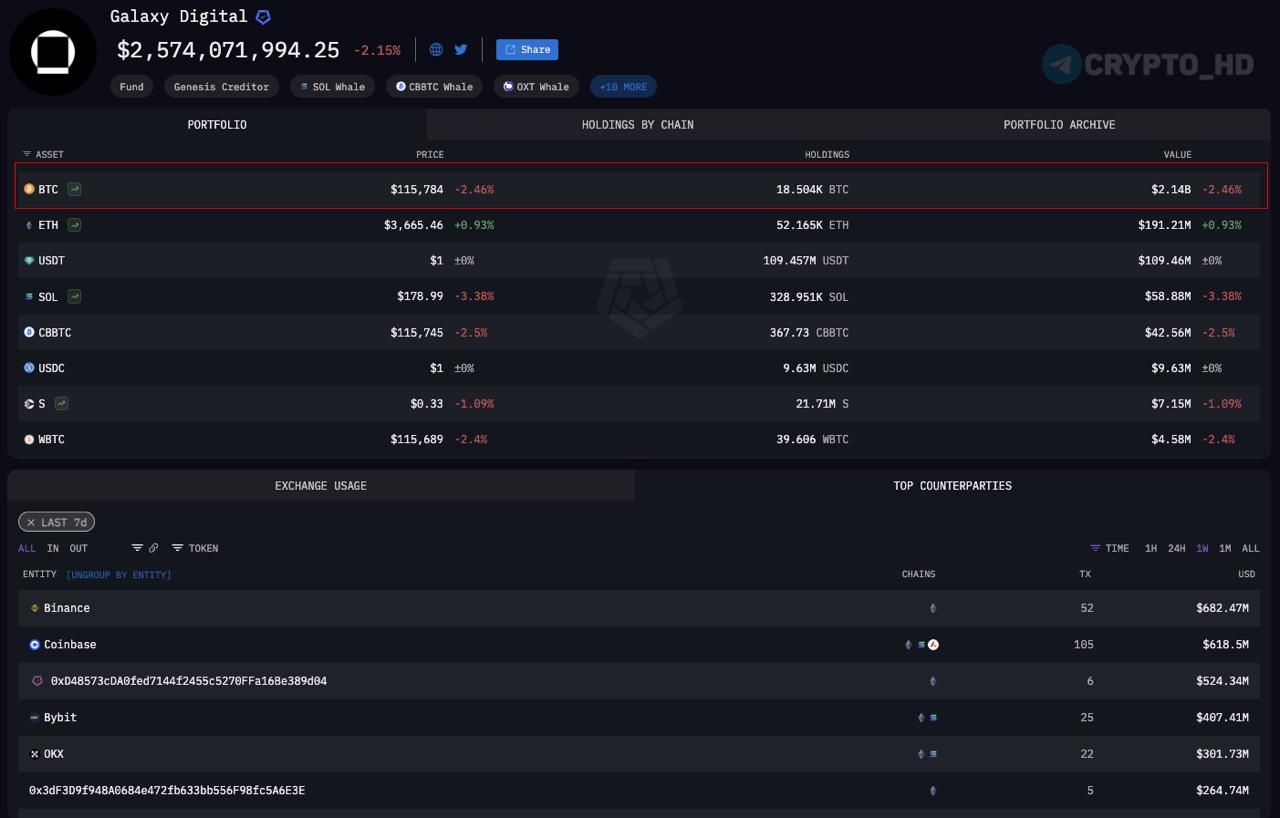The width and height of the screenshot is (1280, 818).
Task: Select the Fund tag
Action: click(131, 87)
